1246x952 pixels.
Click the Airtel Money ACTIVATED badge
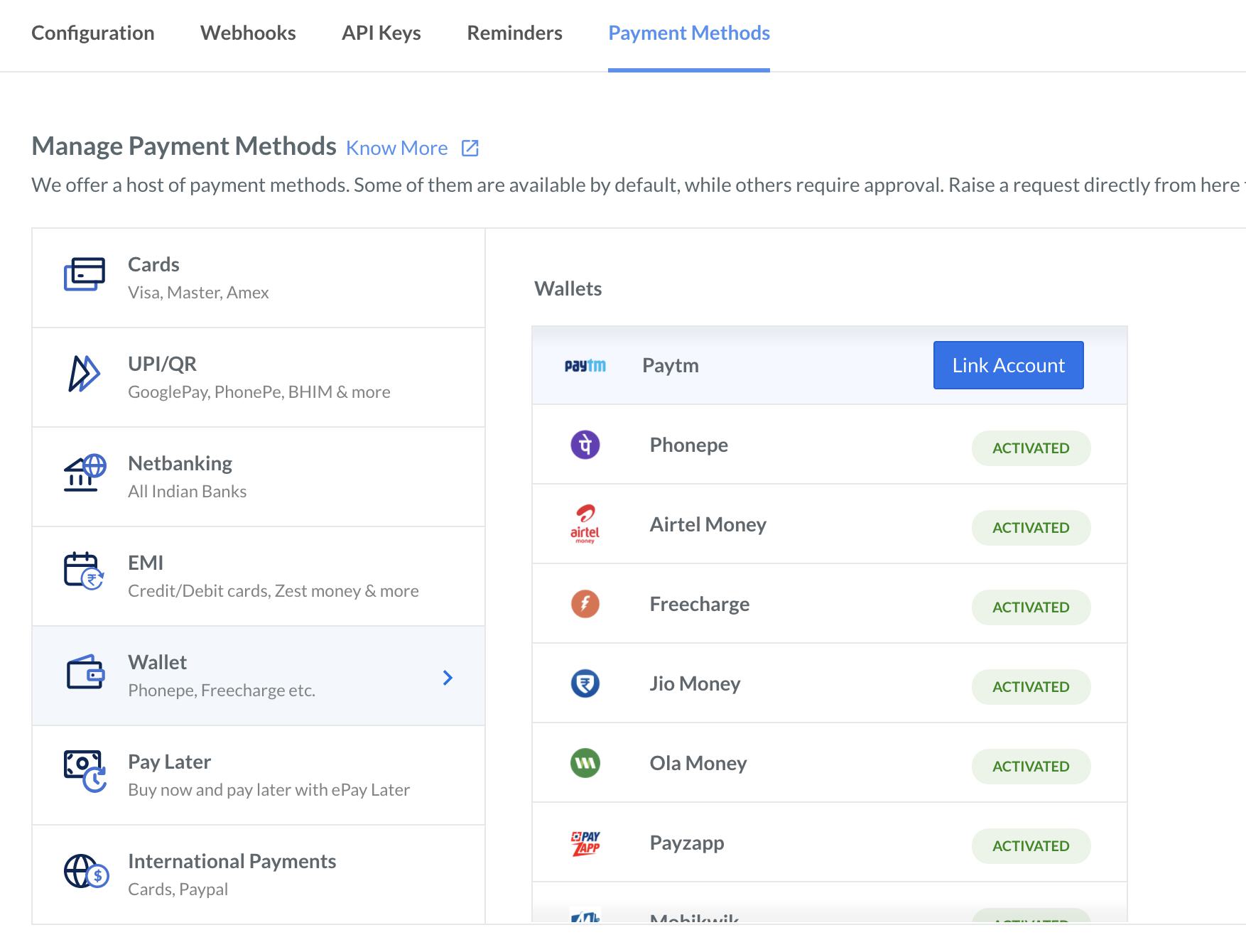pos(1031,528)
